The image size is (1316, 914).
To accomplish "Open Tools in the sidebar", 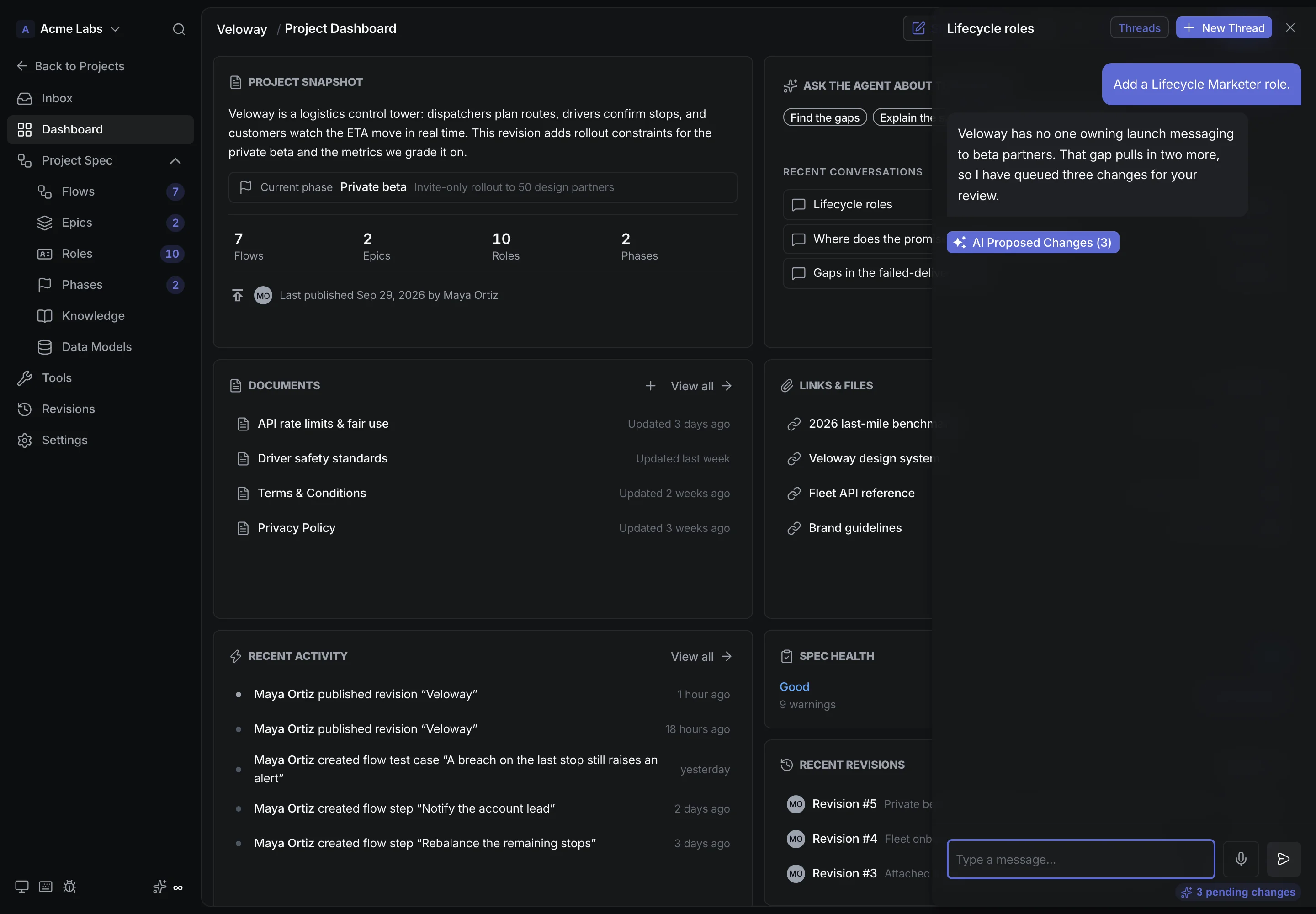I will click(100, 378).
